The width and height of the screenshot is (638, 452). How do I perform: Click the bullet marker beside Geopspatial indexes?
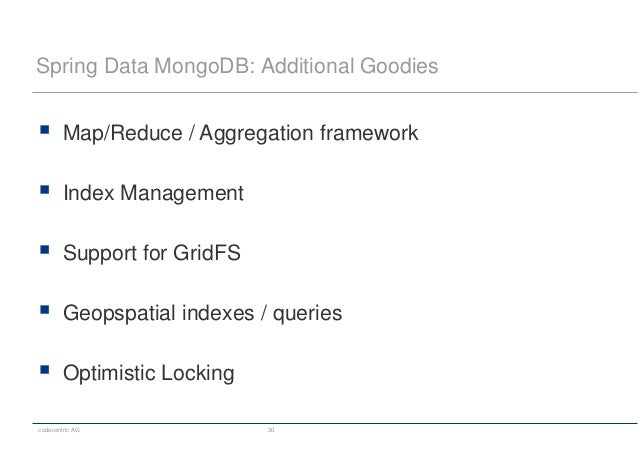(45, 310)
